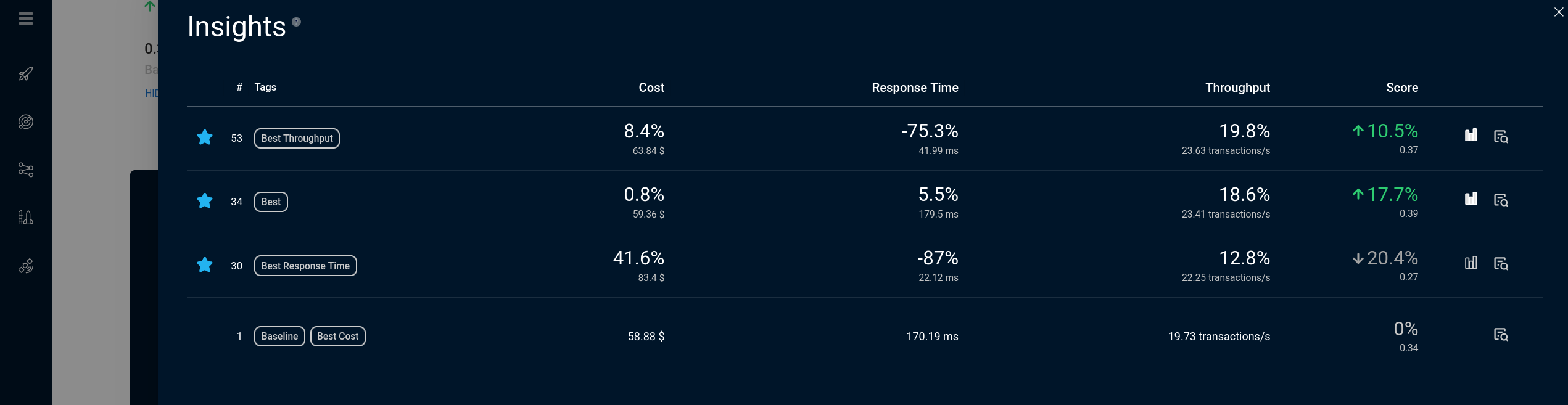Click the Score column header

[x=1401, y=88]
